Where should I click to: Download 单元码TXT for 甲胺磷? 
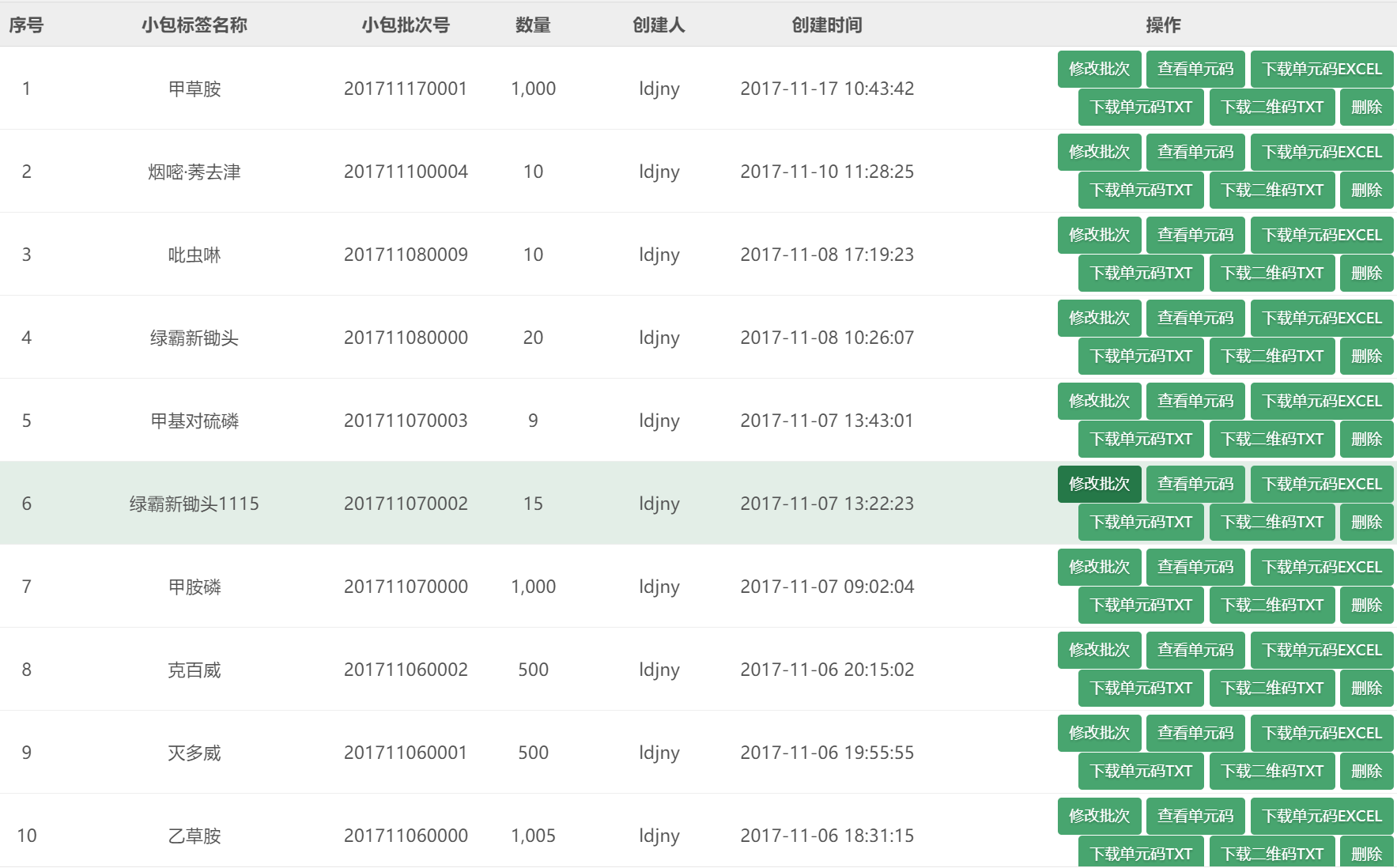1141,605
